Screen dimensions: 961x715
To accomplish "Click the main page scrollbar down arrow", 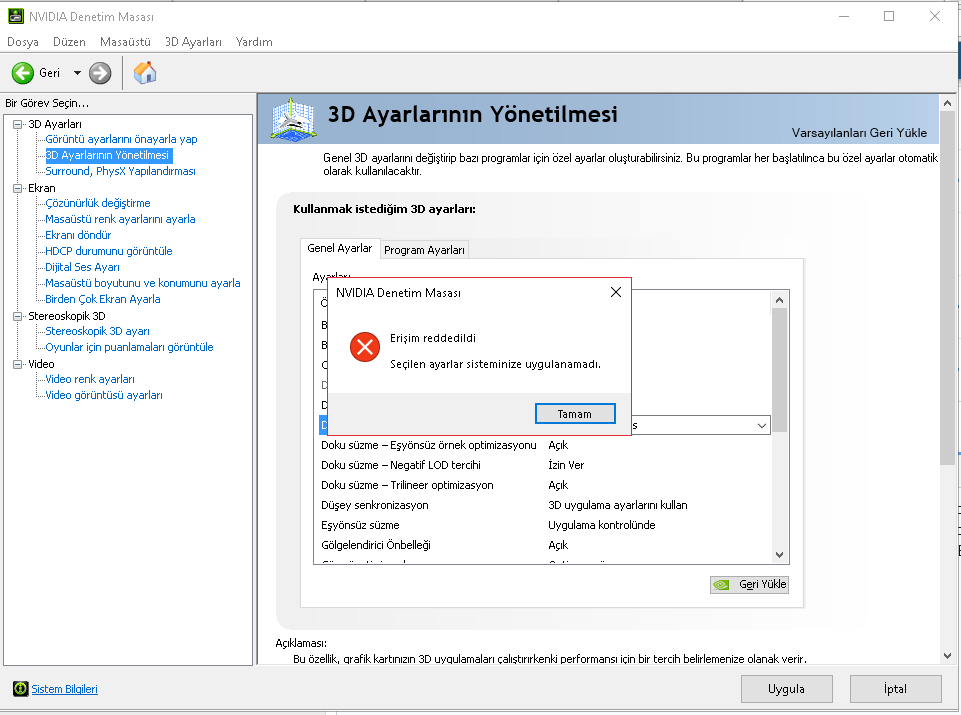I will pos(947,656).
